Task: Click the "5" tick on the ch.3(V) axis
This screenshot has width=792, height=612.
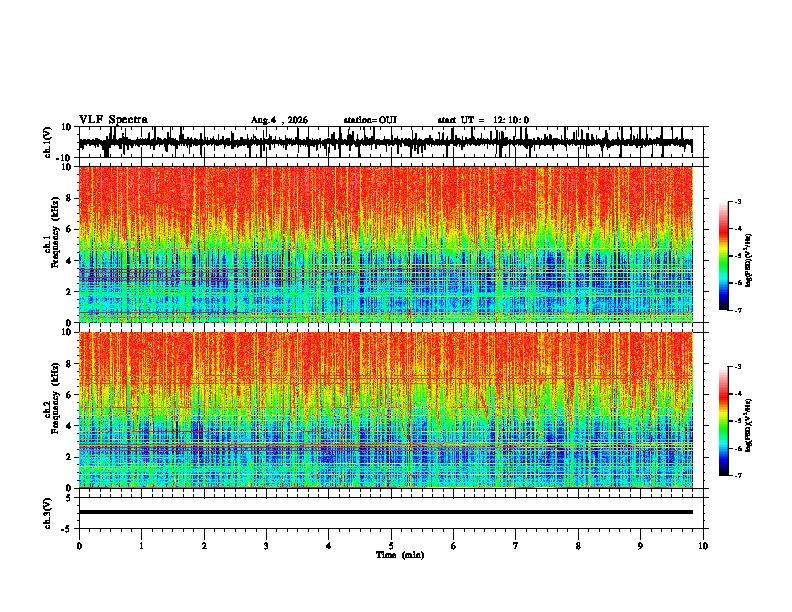Action: click(x=70, y=498)
